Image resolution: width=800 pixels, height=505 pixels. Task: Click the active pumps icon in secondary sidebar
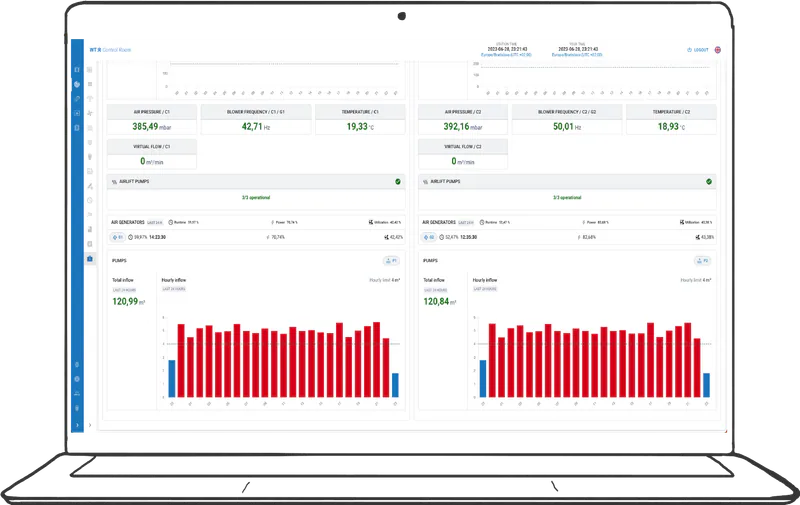[x=90, y=259]
